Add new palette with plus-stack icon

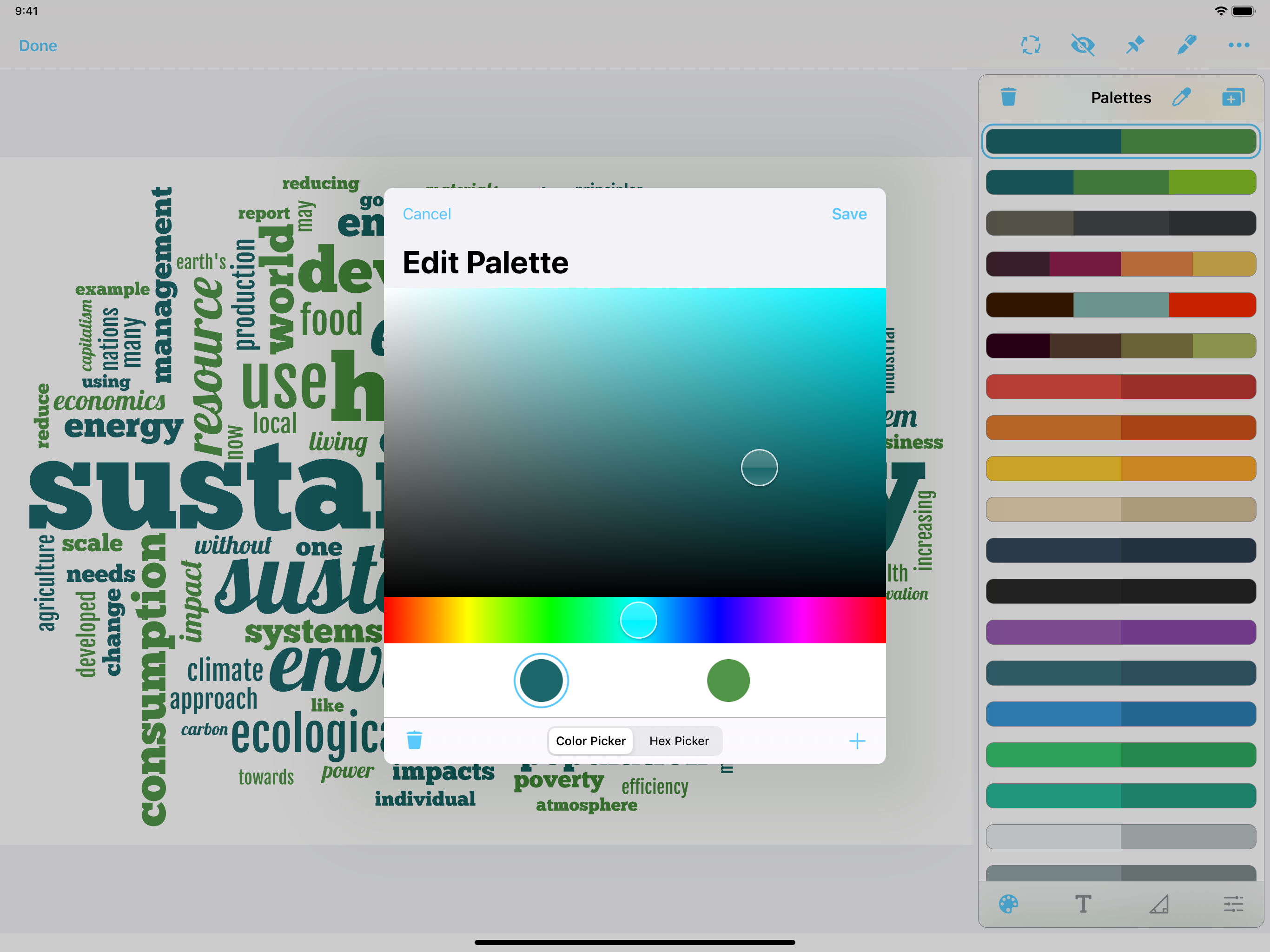(x=1233, y=97)
